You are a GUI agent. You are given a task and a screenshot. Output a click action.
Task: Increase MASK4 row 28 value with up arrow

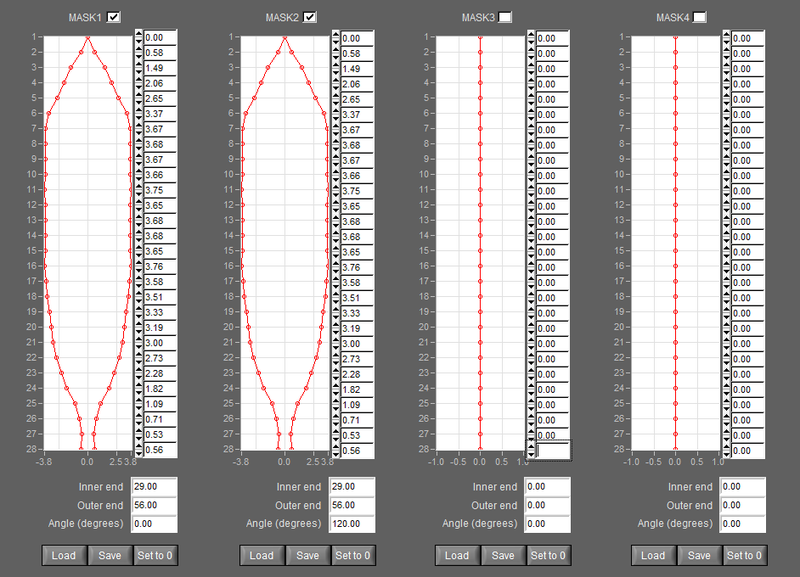pos(727,447)
